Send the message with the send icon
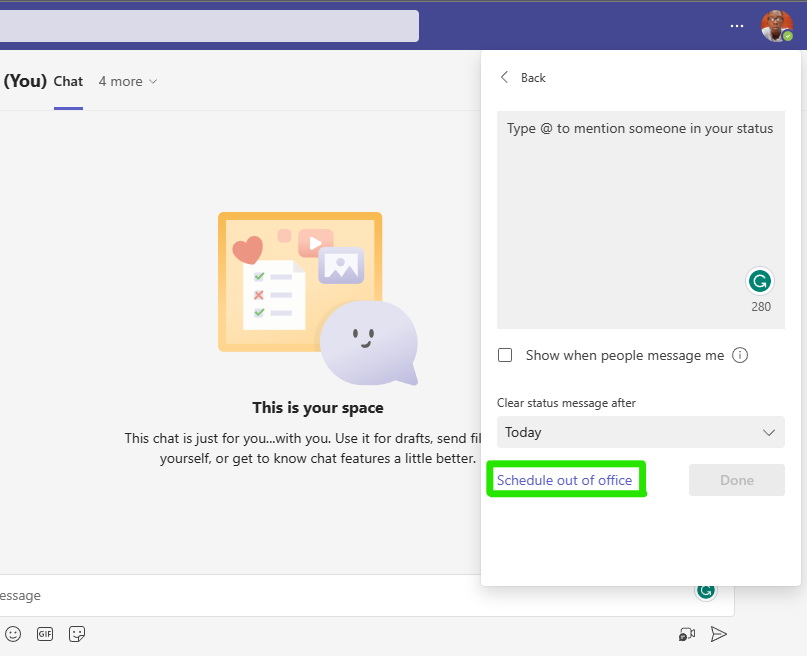The height and width of the screenshot is (656, 807). [718, 633]
